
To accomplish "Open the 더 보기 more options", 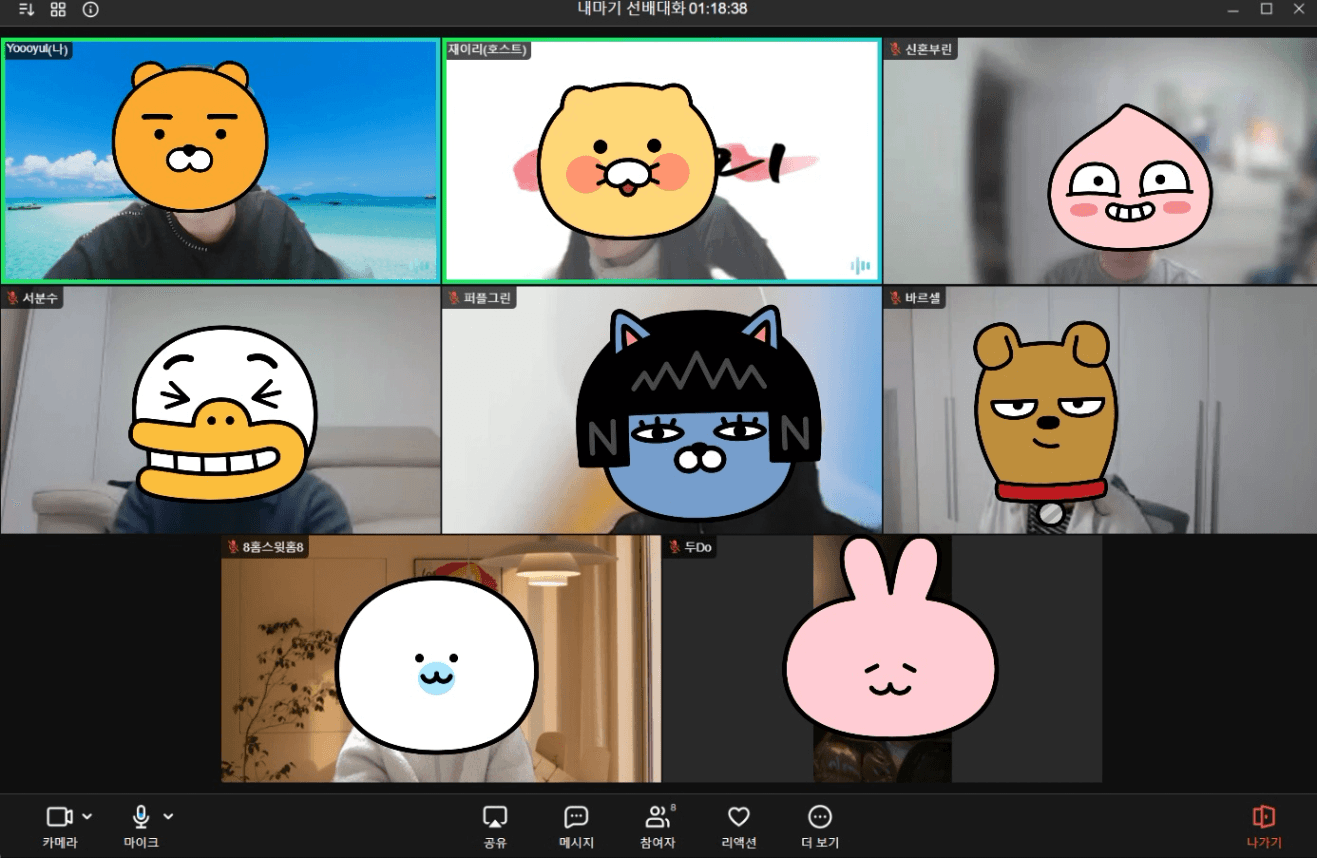I will coord(819,826).
